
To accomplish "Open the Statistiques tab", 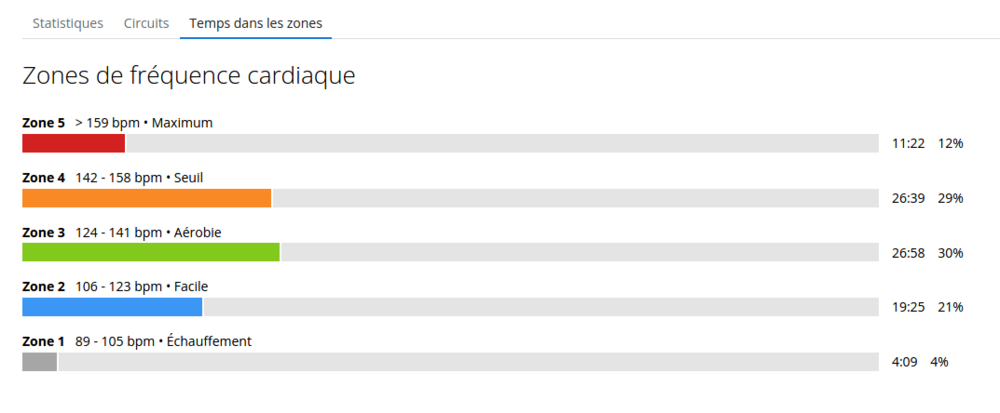I will pos(68,23).
